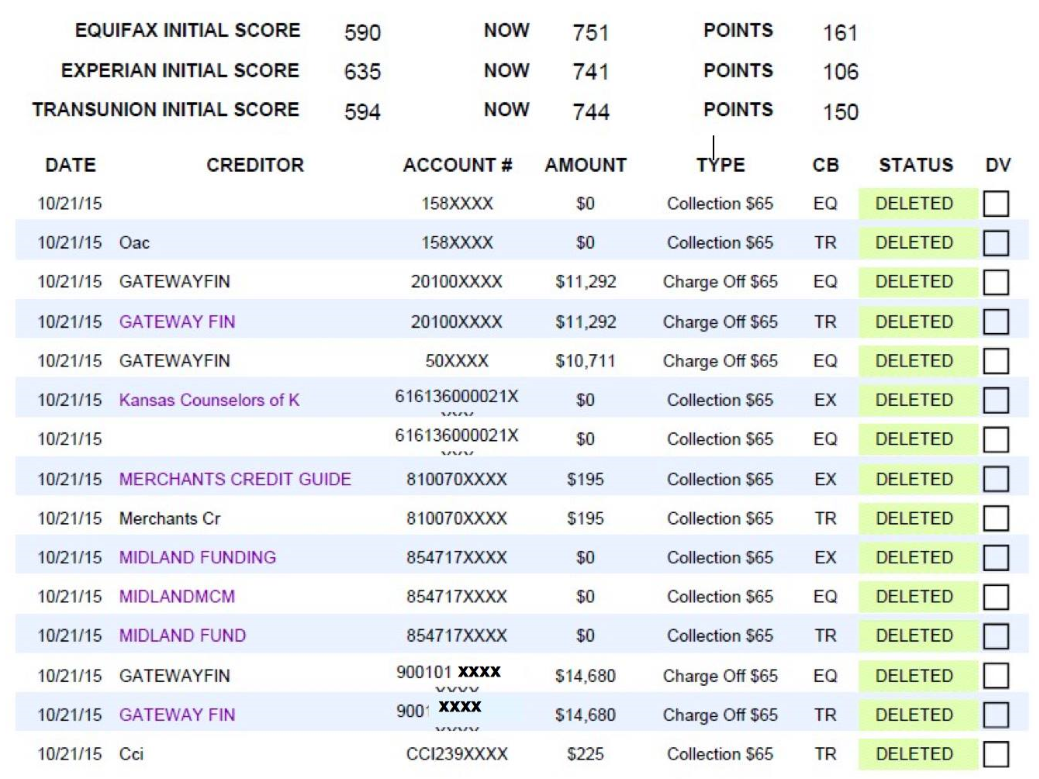
Task: Click the TRANSUNION INITIAL SCORE label
Action: [x=166, y=109]
